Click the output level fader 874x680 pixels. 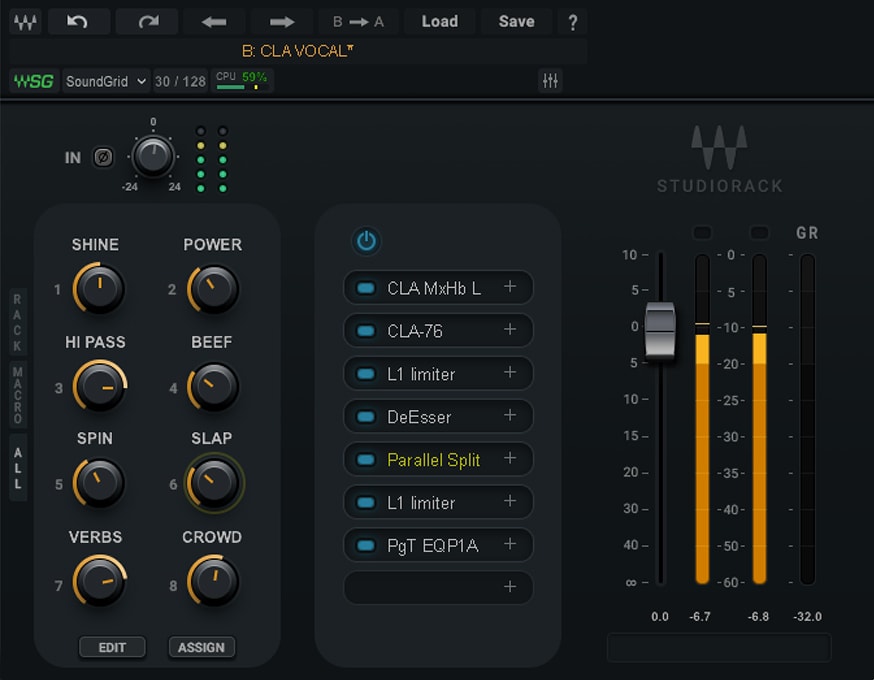(660, 330)
